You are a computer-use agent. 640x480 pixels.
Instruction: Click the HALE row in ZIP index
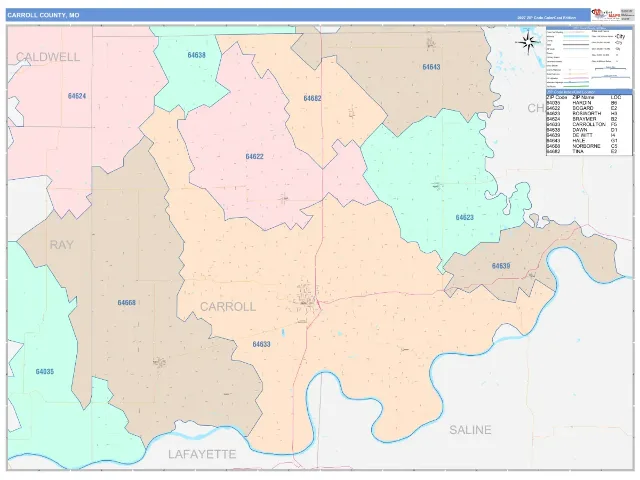click(x=582, y=140)
